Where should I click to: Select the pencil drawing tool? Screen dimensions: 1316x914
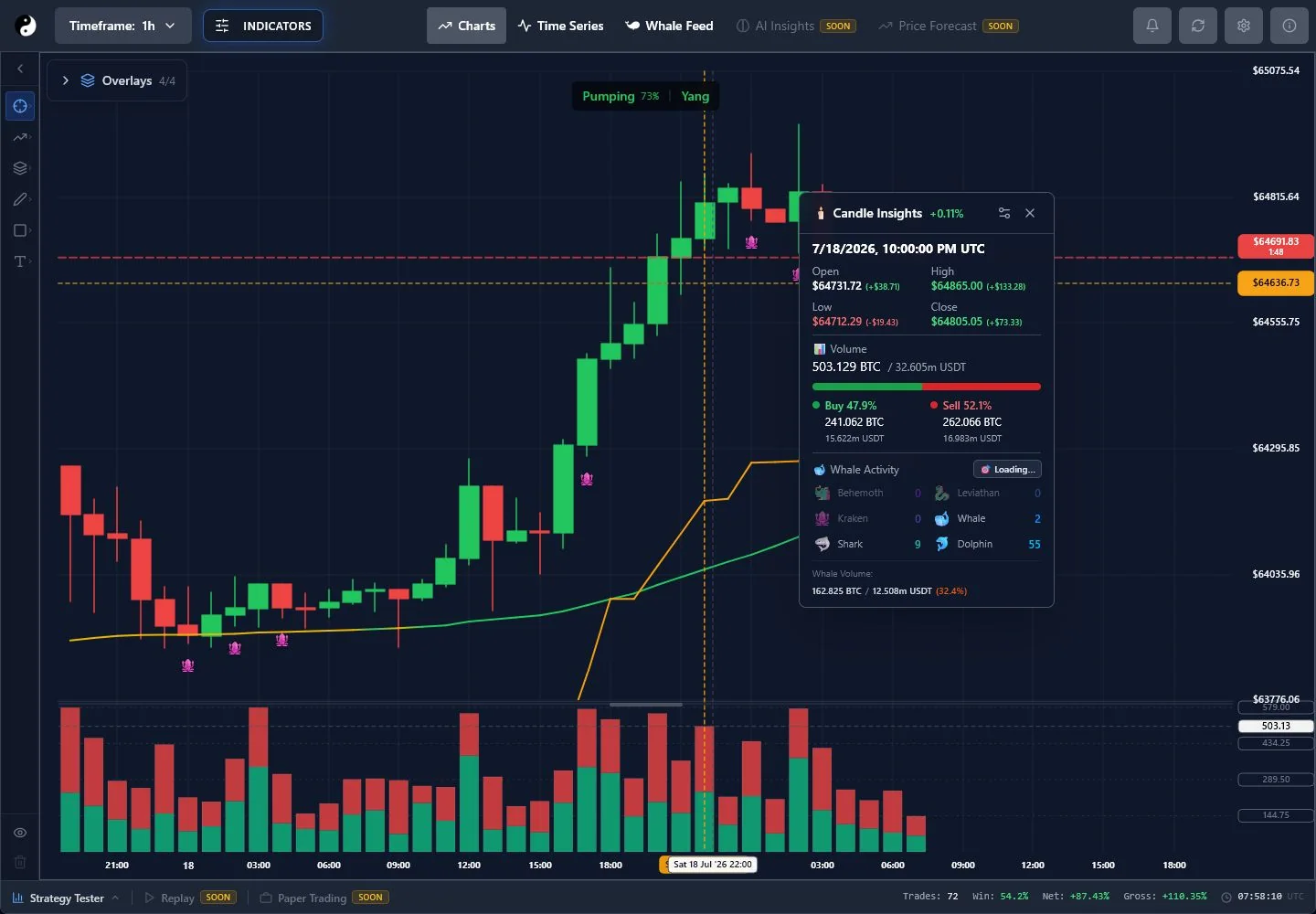pyautogui.click(x=20, y=199)
